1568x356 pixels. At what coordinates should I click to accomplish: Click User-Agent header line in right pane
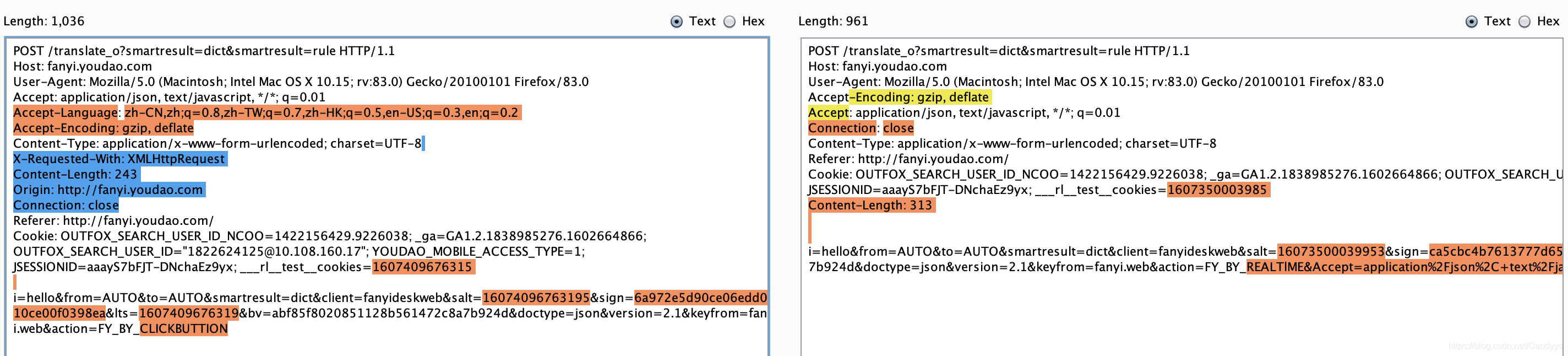[1096, 82]
